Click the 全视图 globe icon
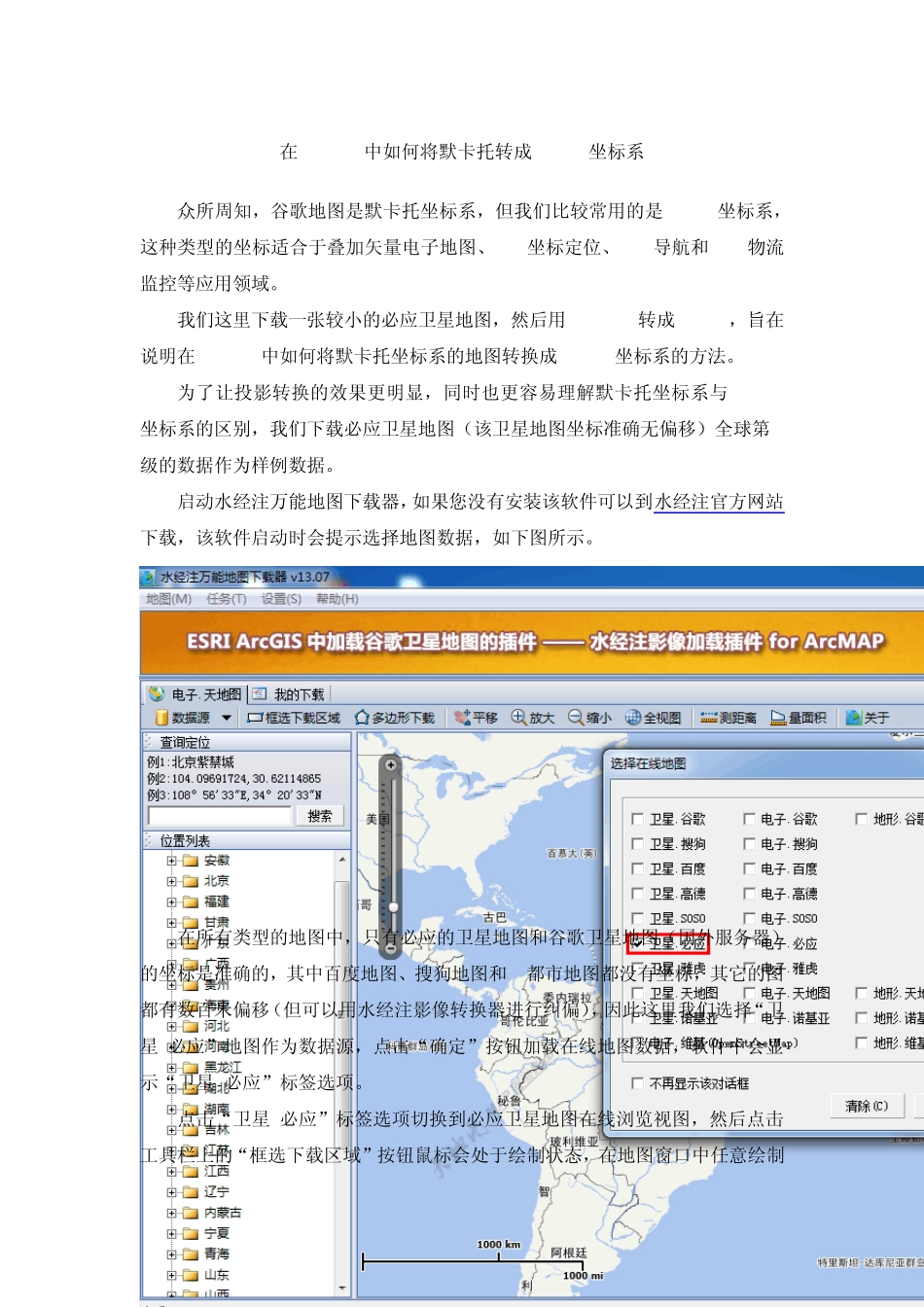924x1307 pixels. pos(633,718)
